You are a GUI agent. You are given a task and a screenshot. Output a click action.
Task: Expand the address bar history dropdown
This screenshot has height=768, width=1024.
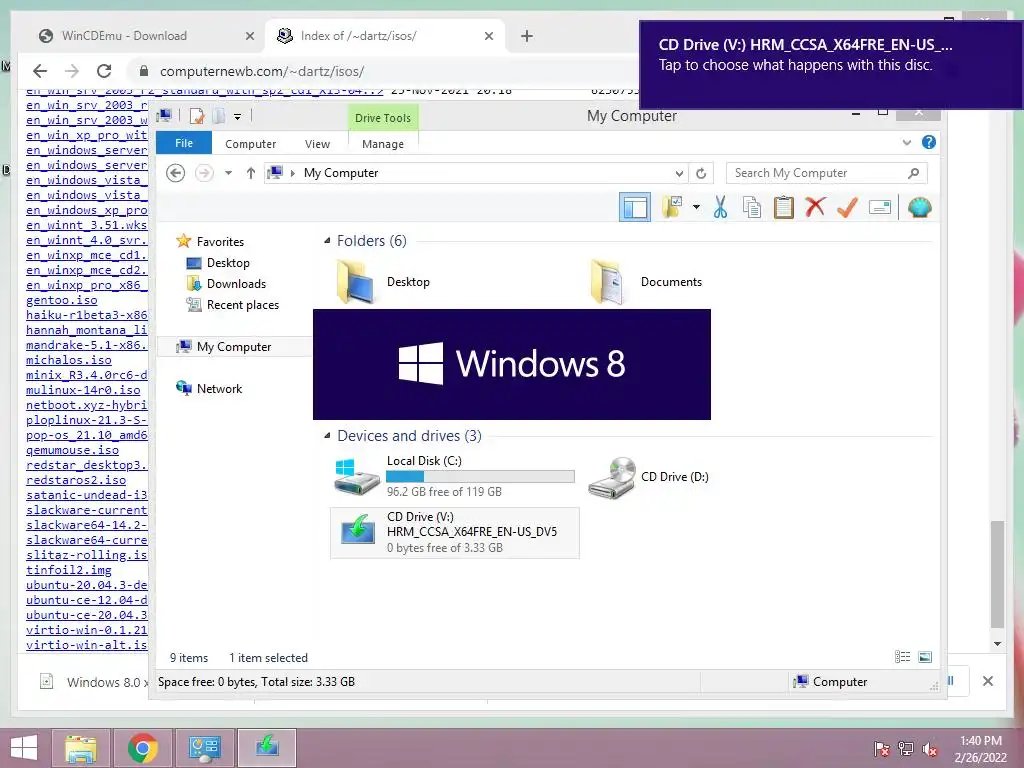pos(679,173)
